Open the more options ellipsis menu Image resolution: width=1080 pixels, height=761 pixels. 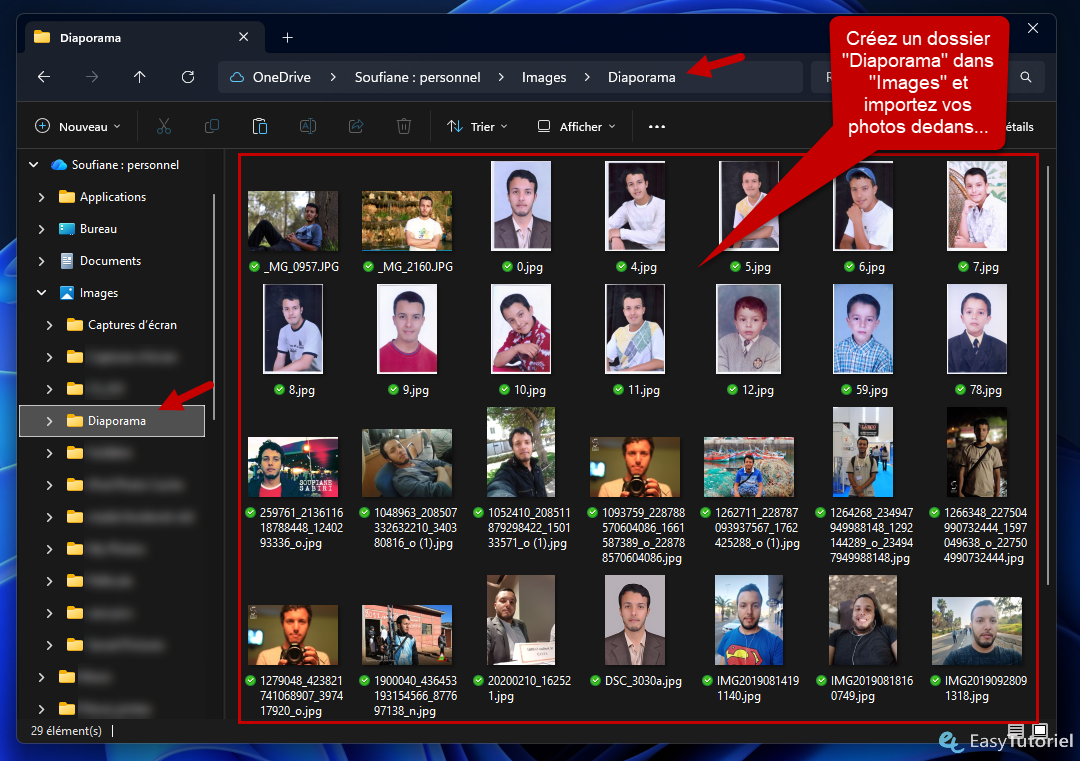[657, 127]
